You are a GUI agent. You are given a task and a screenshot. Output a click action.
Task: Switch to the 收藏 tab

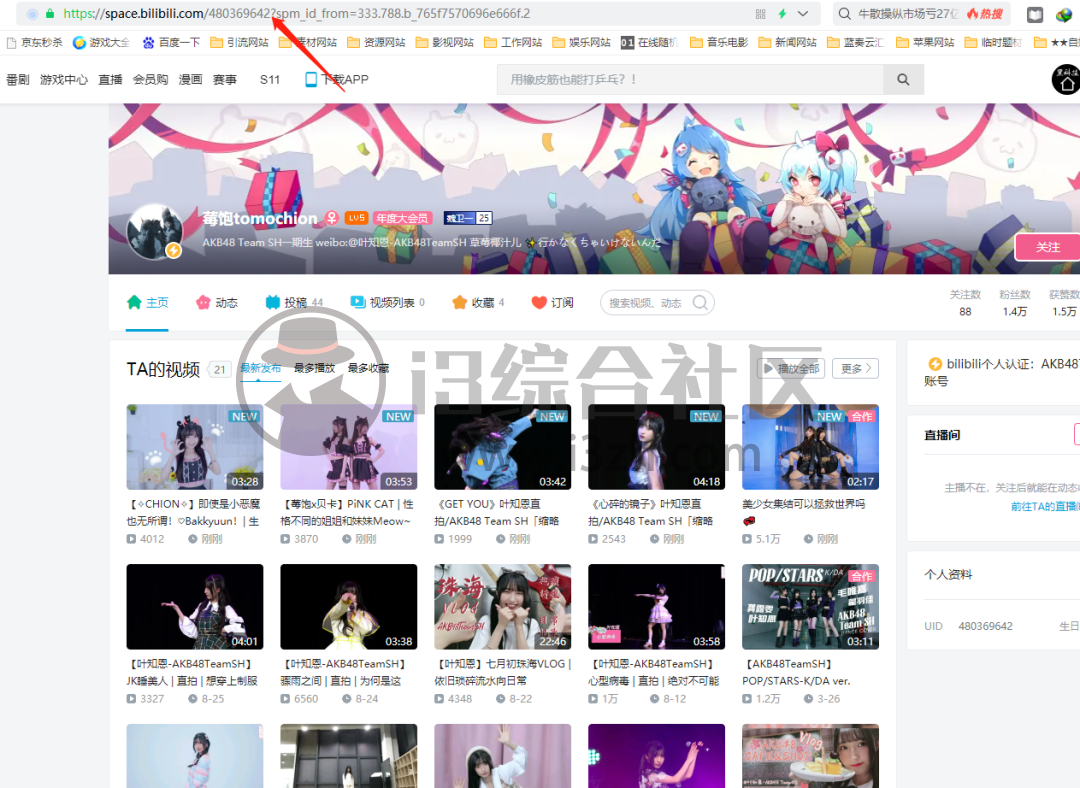tap(478, 302)
